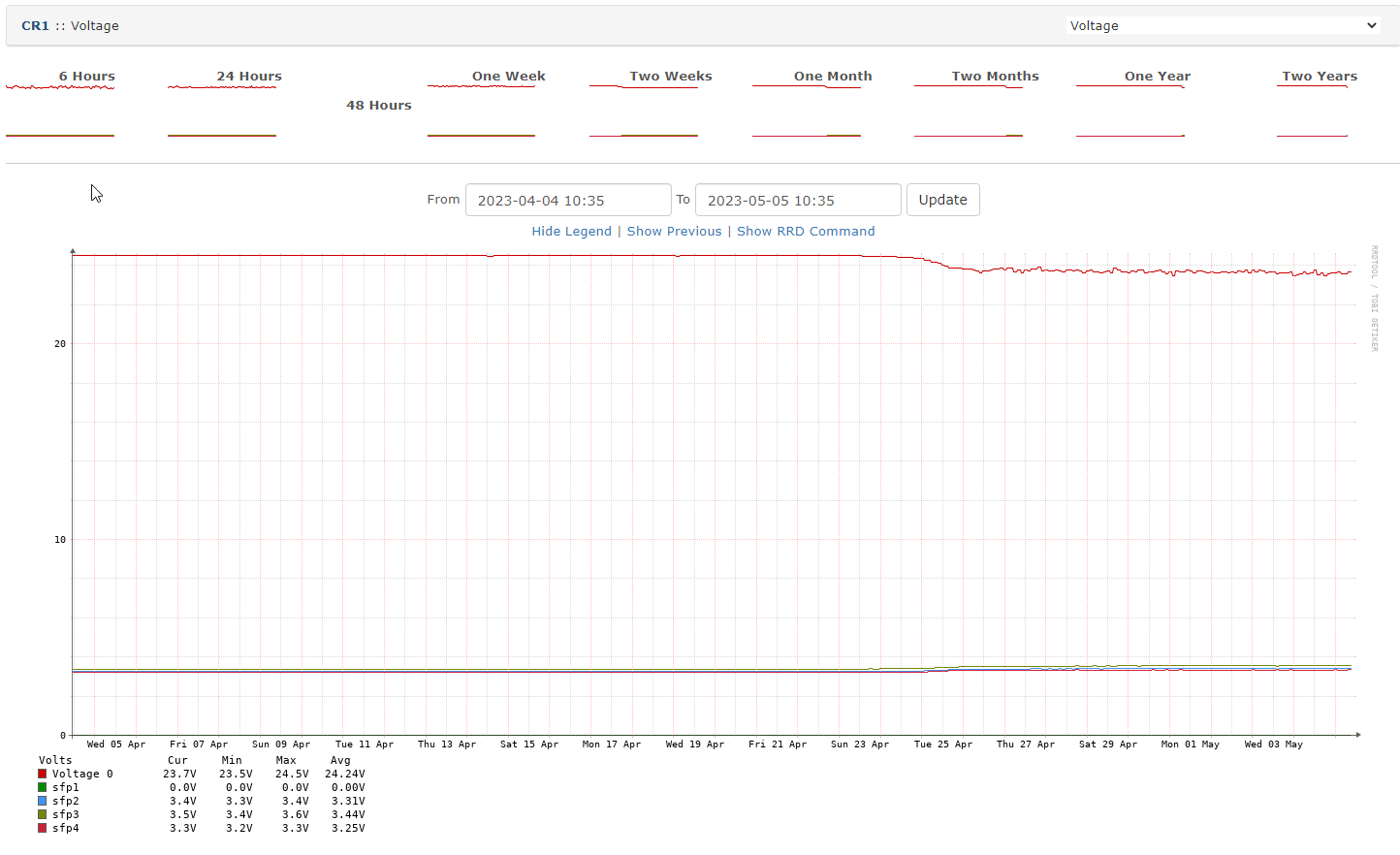Click the 'Wed 03 May' axis label
The width and height of the screenshot is (1400, 855).
(1274, 744)
